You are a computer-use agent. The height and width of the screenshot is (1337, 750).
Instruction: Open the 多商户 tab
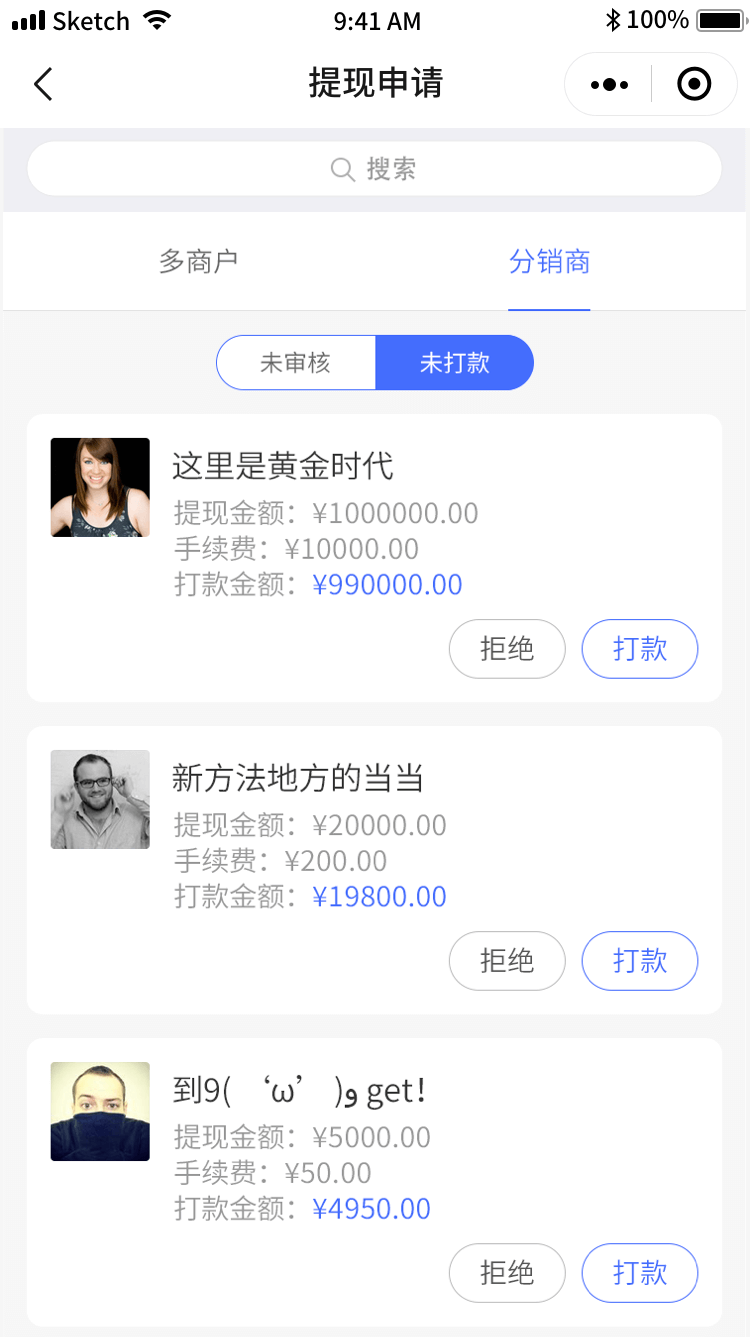[x=198, y=262]
